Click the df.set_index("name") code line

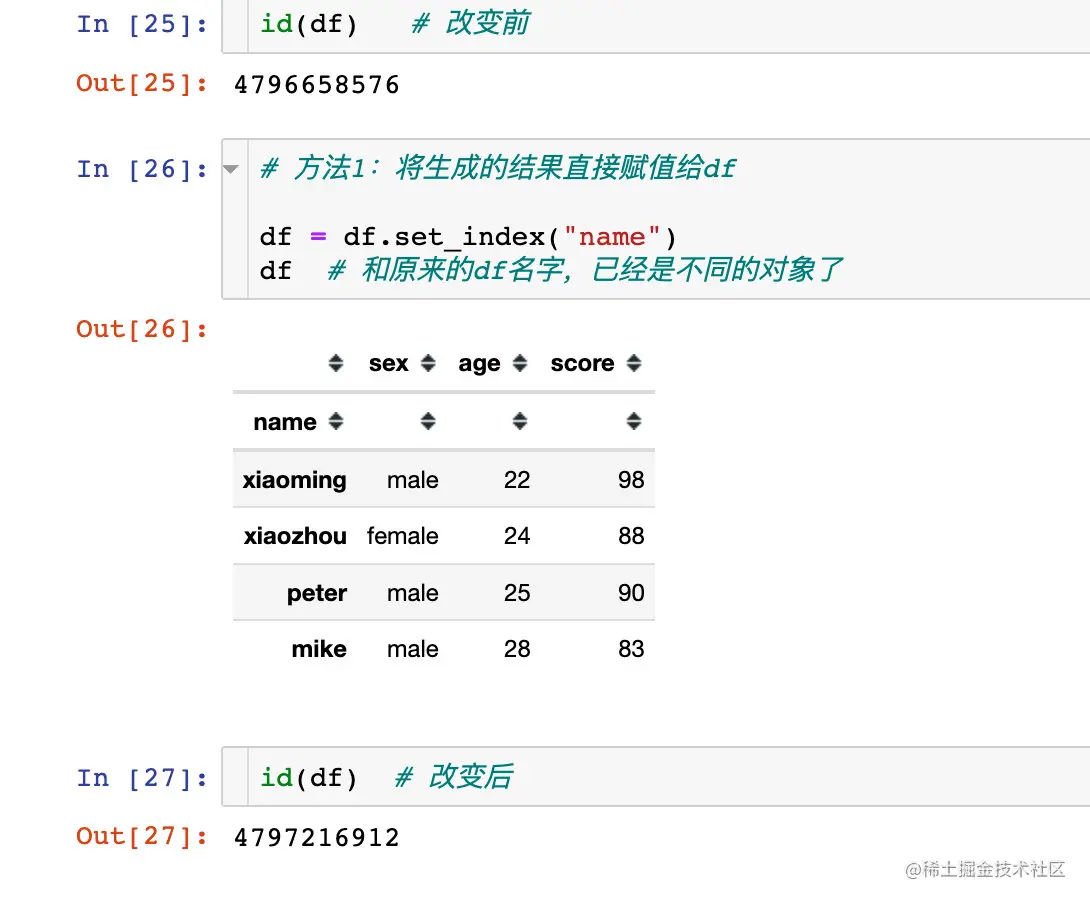pos(468,237)
